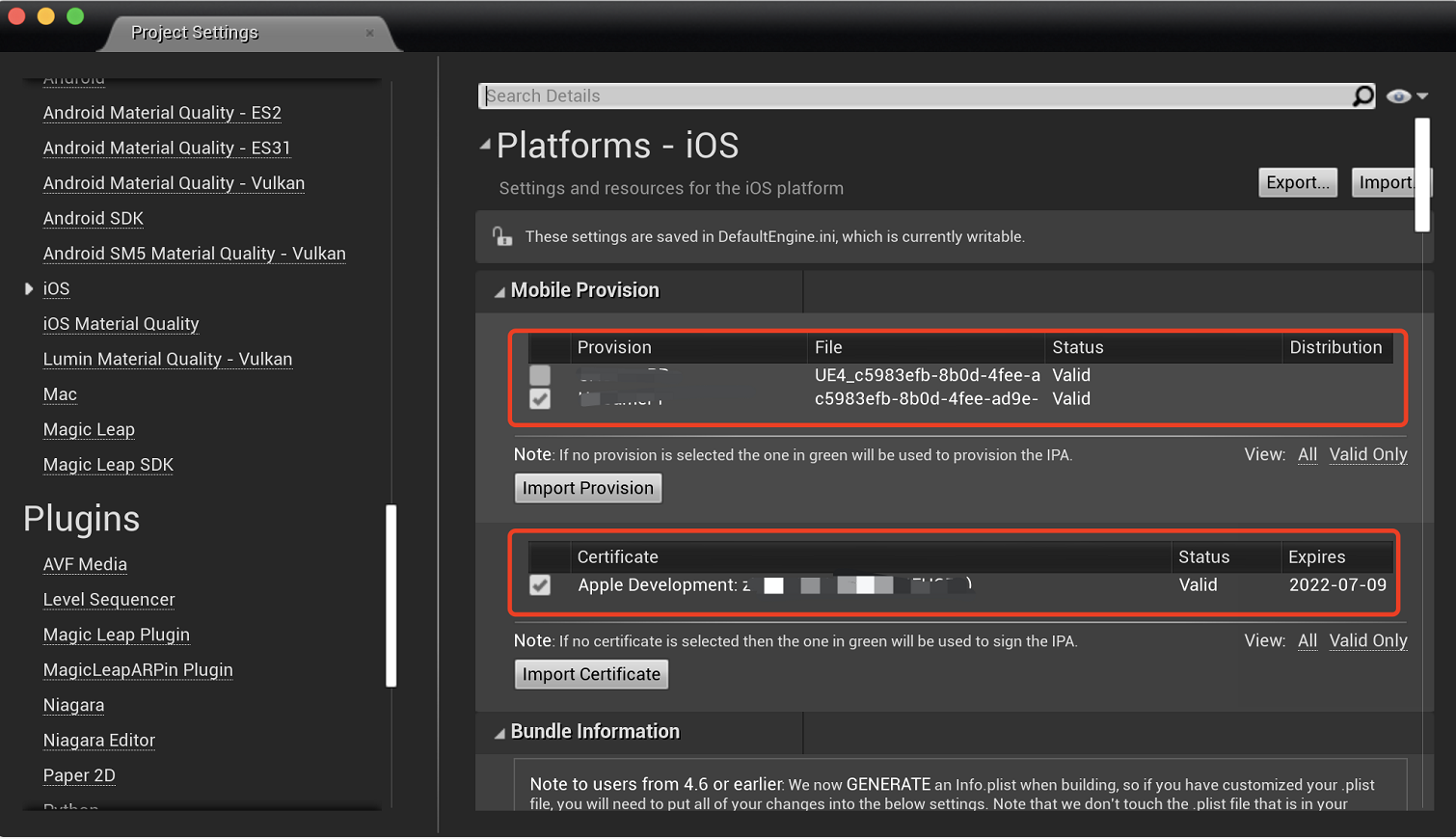Collapse the Bundle Information section

click(499, 733)
